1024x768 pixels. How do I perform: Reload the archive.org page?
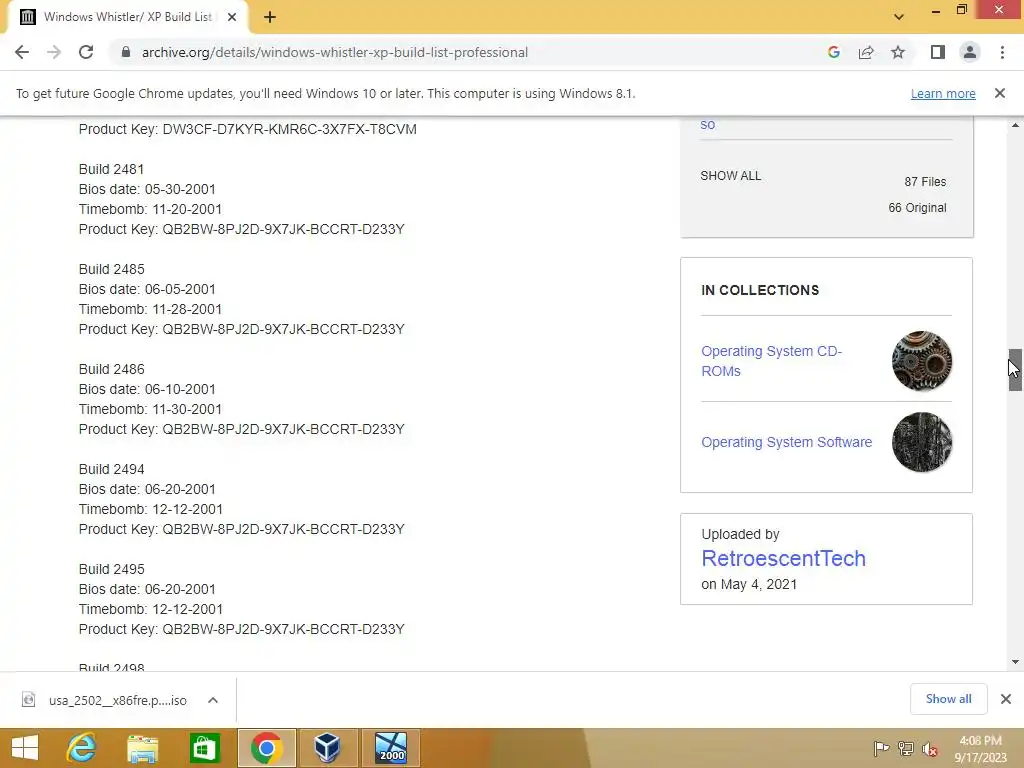[x=86, y=52]
